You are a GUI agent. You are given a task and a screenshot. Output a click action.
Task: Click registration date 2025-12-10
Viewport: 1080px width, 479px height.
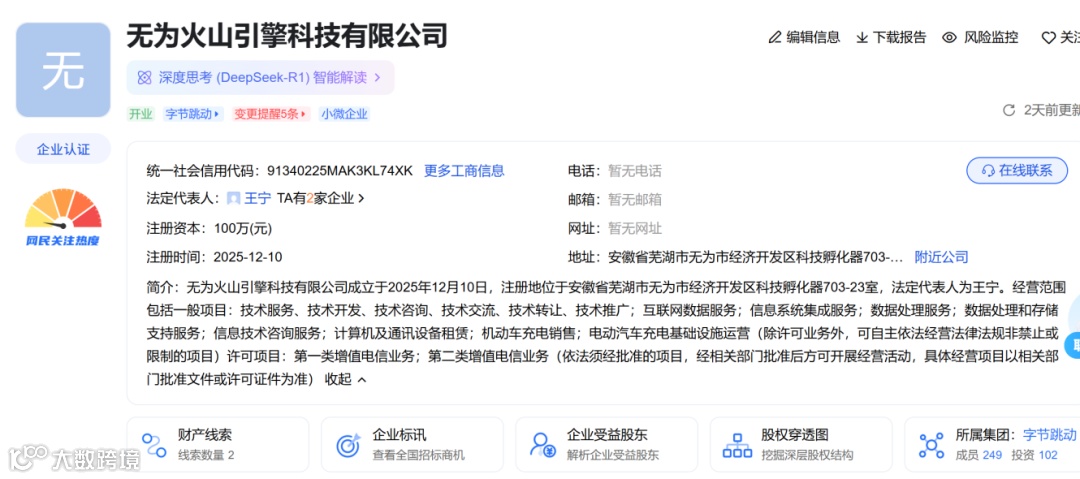(x=248, y=257)
